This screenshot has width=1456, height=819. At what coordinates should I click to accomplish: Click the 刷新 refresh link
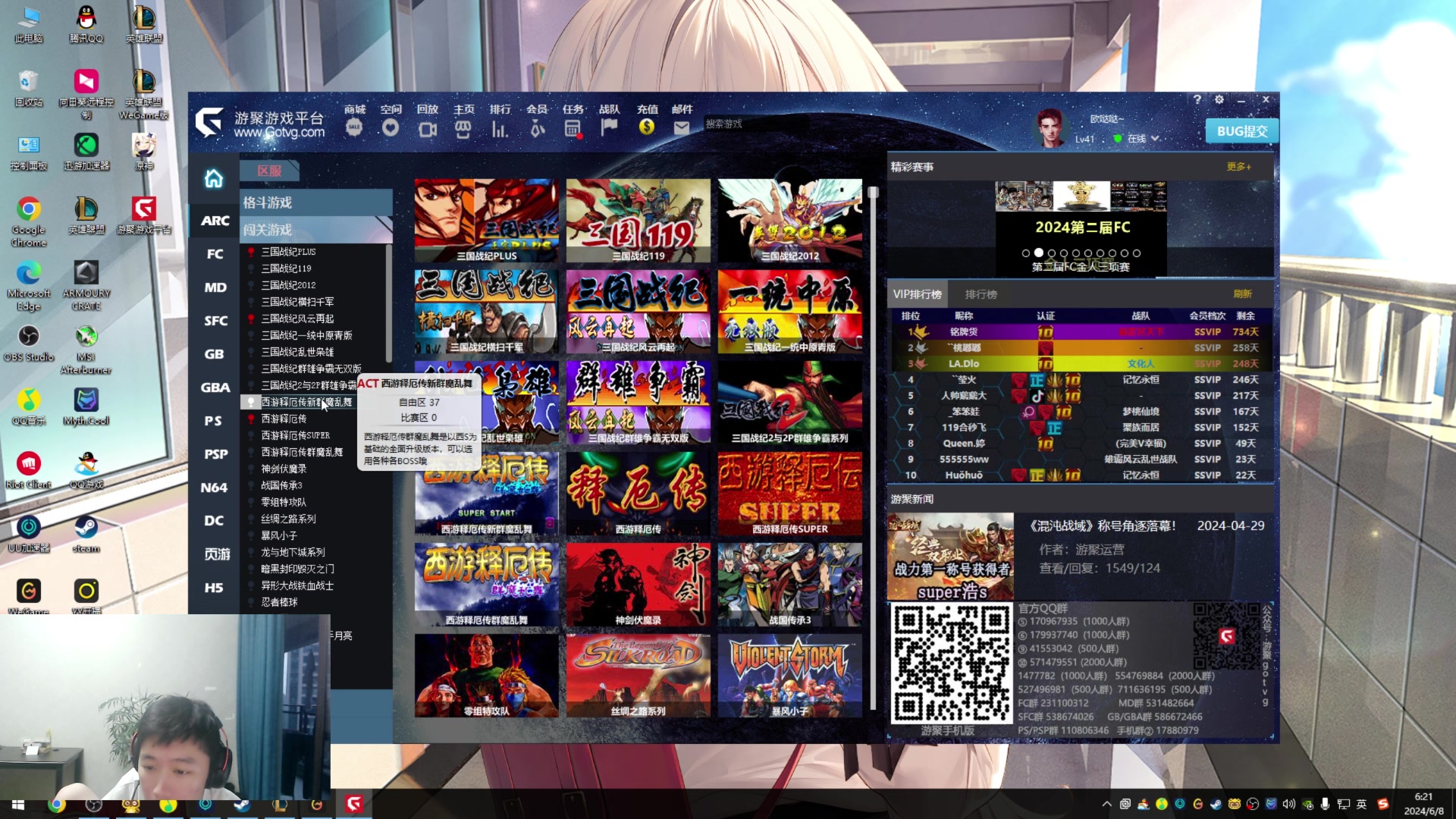click(x=1242, y=294)
